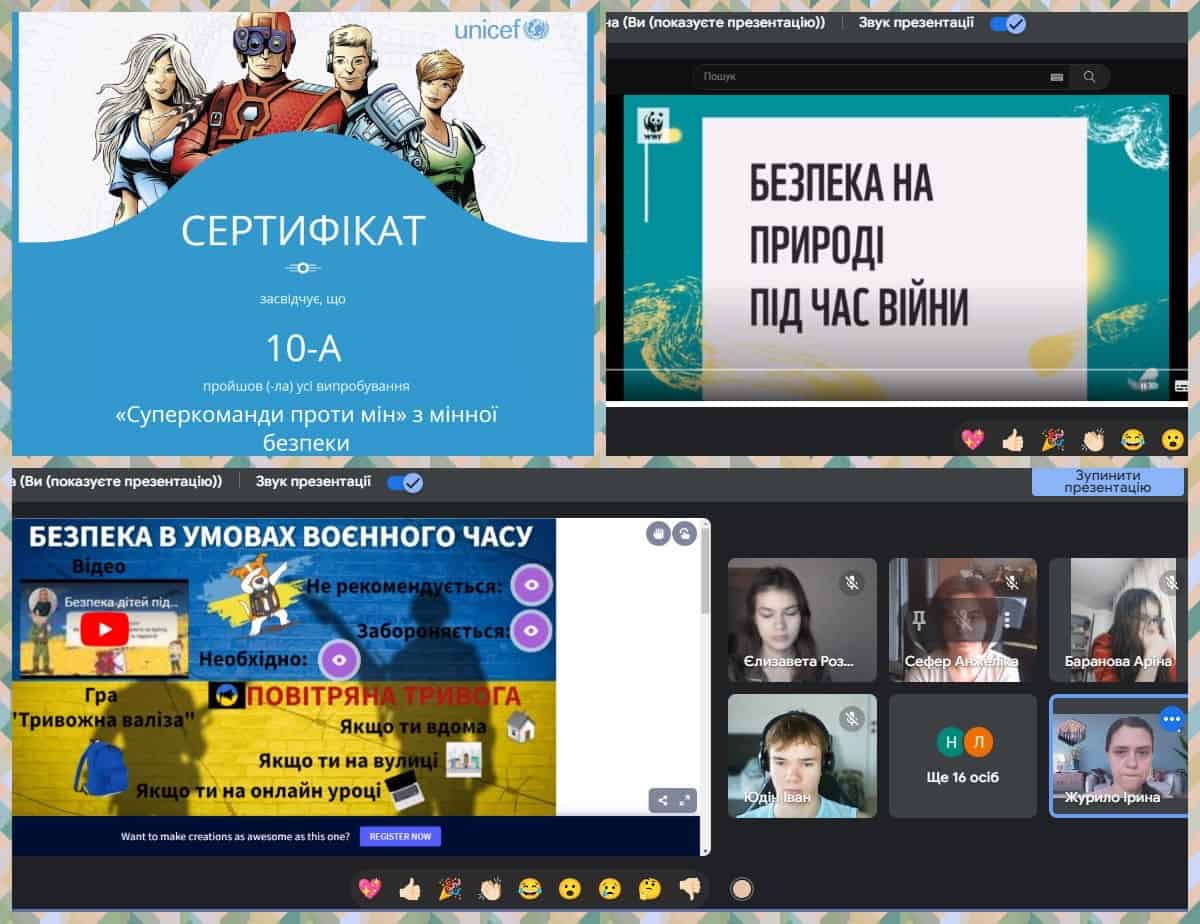Click muted mic icon on Єлизавета Роз... tile
This screenshot has height=924, width=1200.
pyautogui.click(x=852, y=582)
